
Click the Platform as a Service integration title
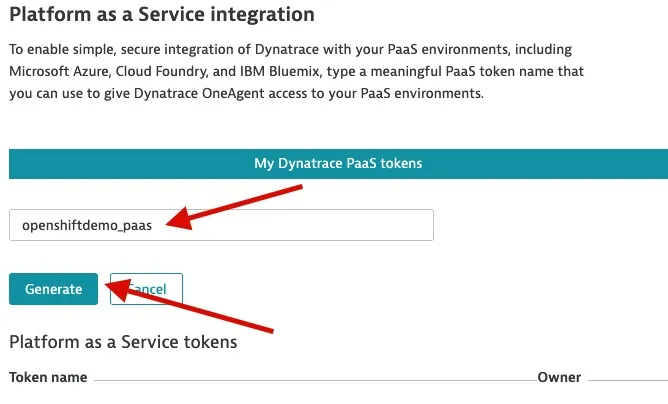[162, 14]
